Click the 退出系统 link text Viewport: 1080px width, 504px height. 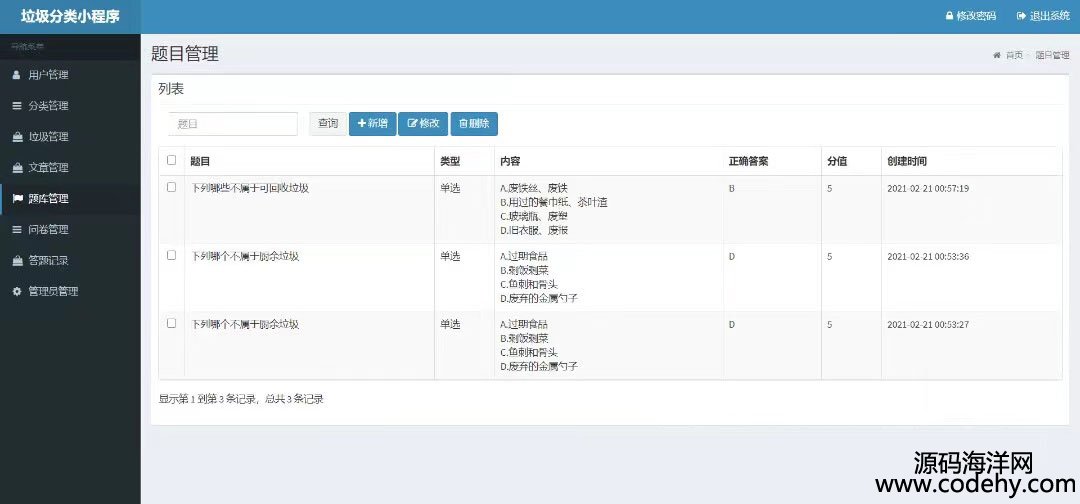pyautogui.click(x=1050, y=16)
